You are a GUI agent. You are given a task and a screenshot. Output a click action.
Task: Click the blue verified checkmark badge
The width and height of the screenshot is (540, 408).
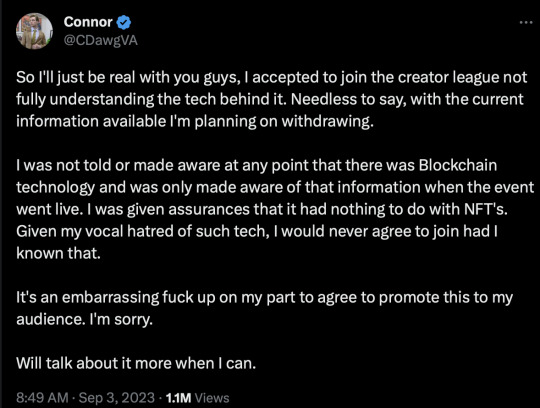(124, 22)
